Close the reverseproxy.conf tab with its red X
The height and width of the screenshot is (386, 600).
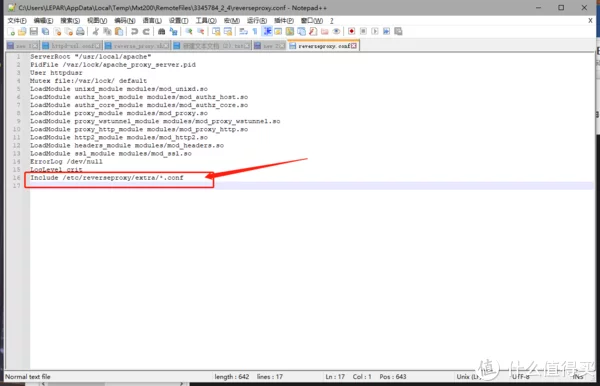(x=354, y=46)
